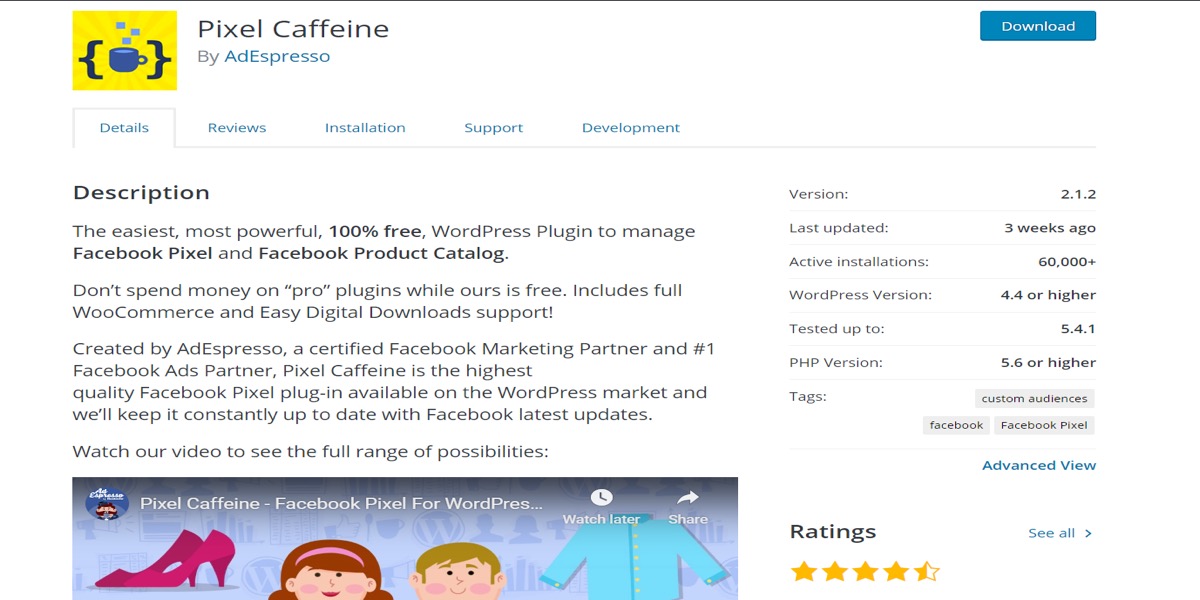Open See all ratings link
Screen dimensions: 1200x600
[x=1051, y=534]
